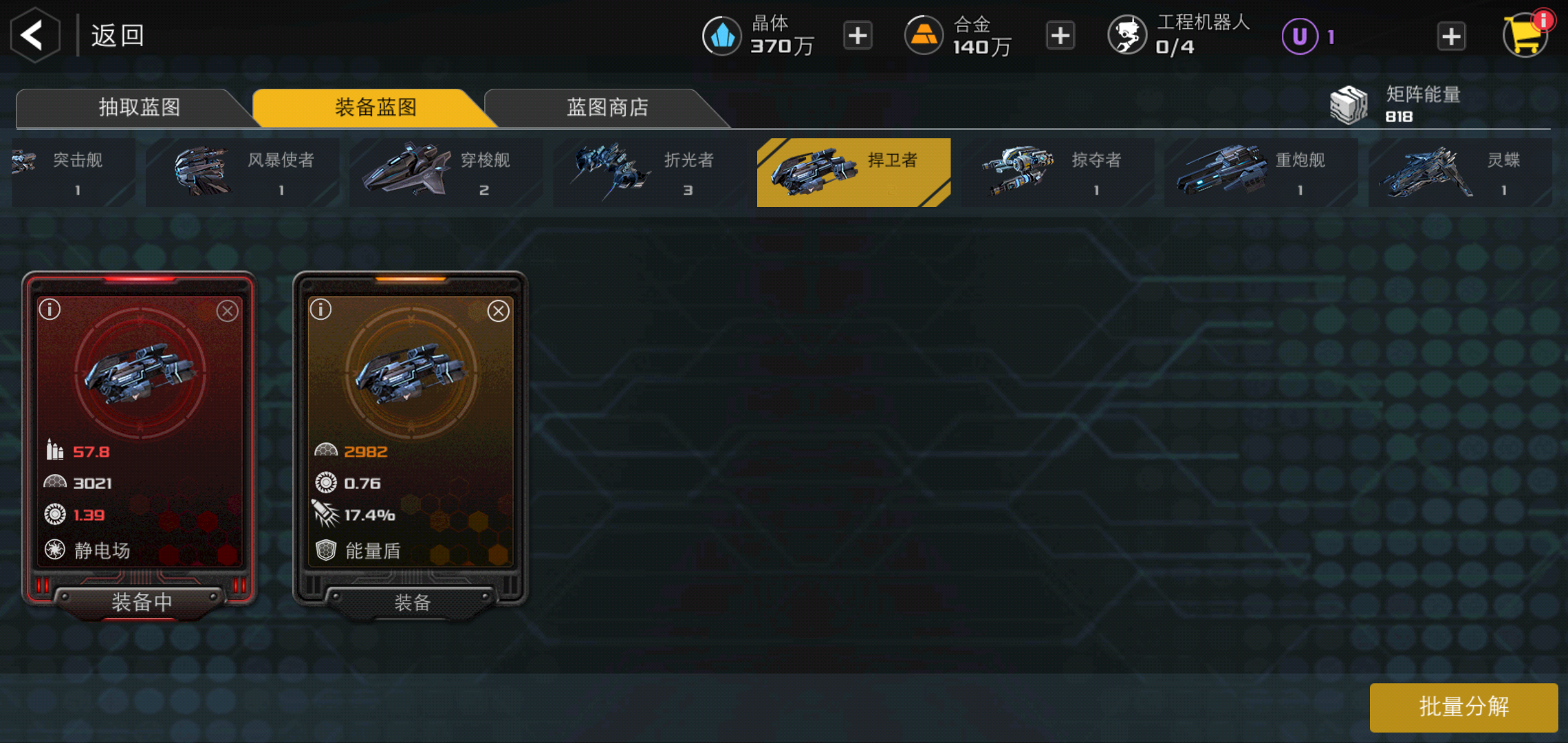Open the shopping cart icon

point(1525,35)
